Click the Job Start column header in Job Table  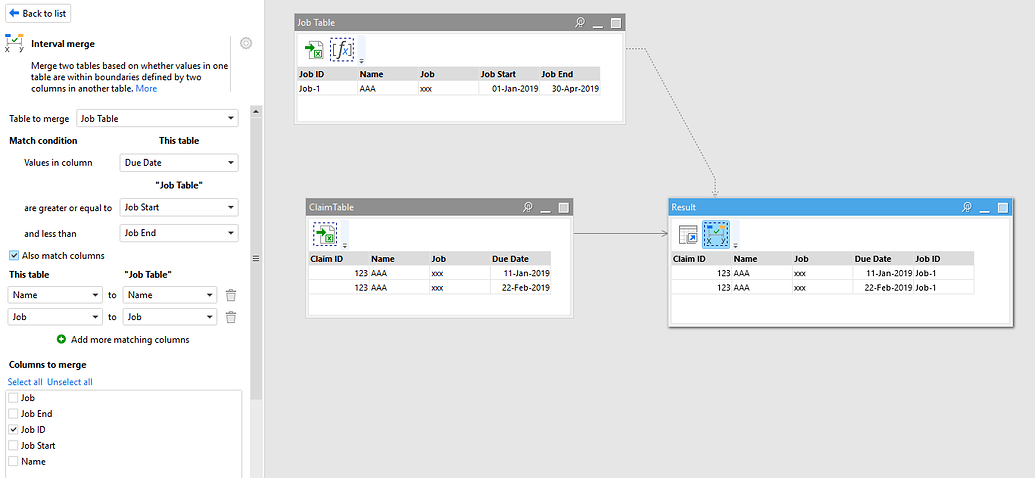coord(509,74)
